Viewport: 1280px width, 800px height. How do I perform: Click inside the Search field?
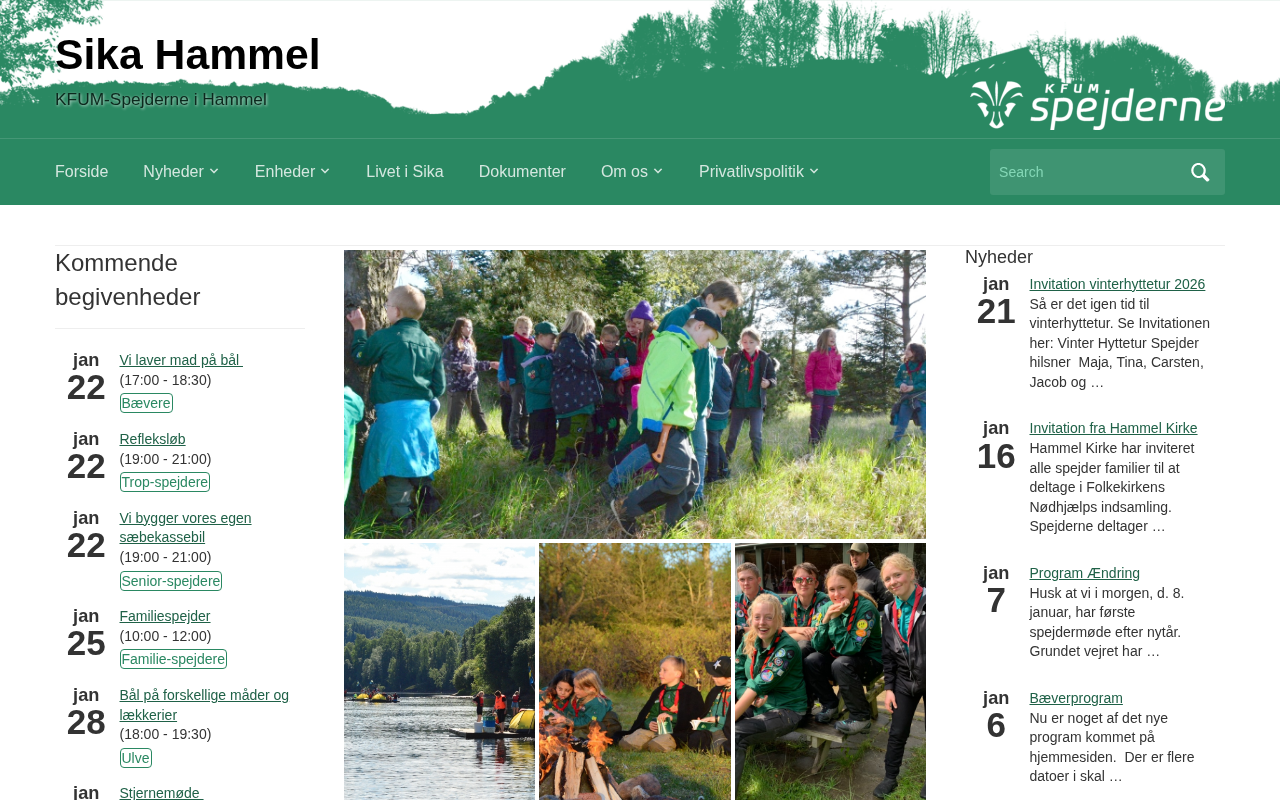coord(1083,172)
